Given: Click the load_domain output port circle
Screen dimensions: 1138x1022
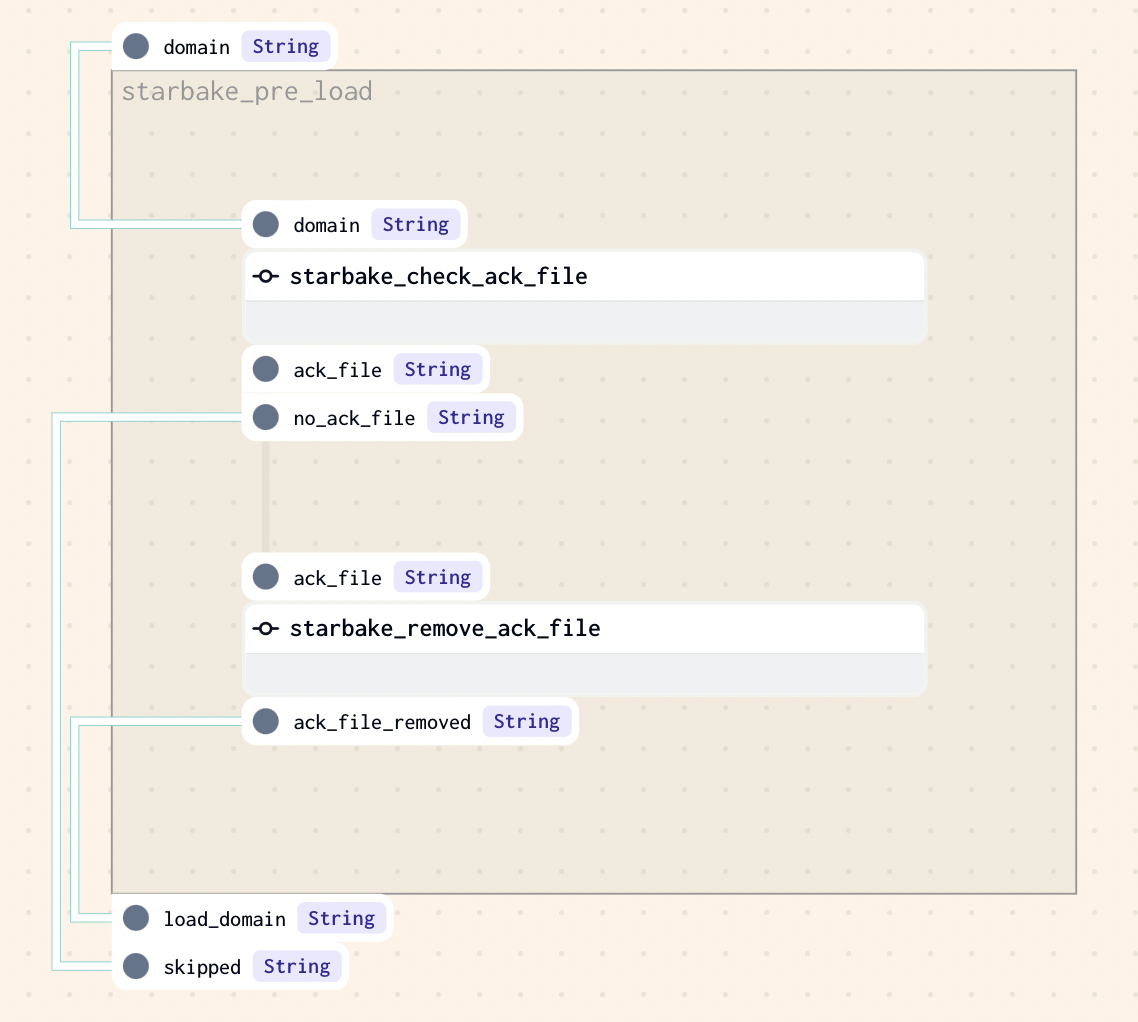Looking at the screenshot, I should (x=136, y=918).
